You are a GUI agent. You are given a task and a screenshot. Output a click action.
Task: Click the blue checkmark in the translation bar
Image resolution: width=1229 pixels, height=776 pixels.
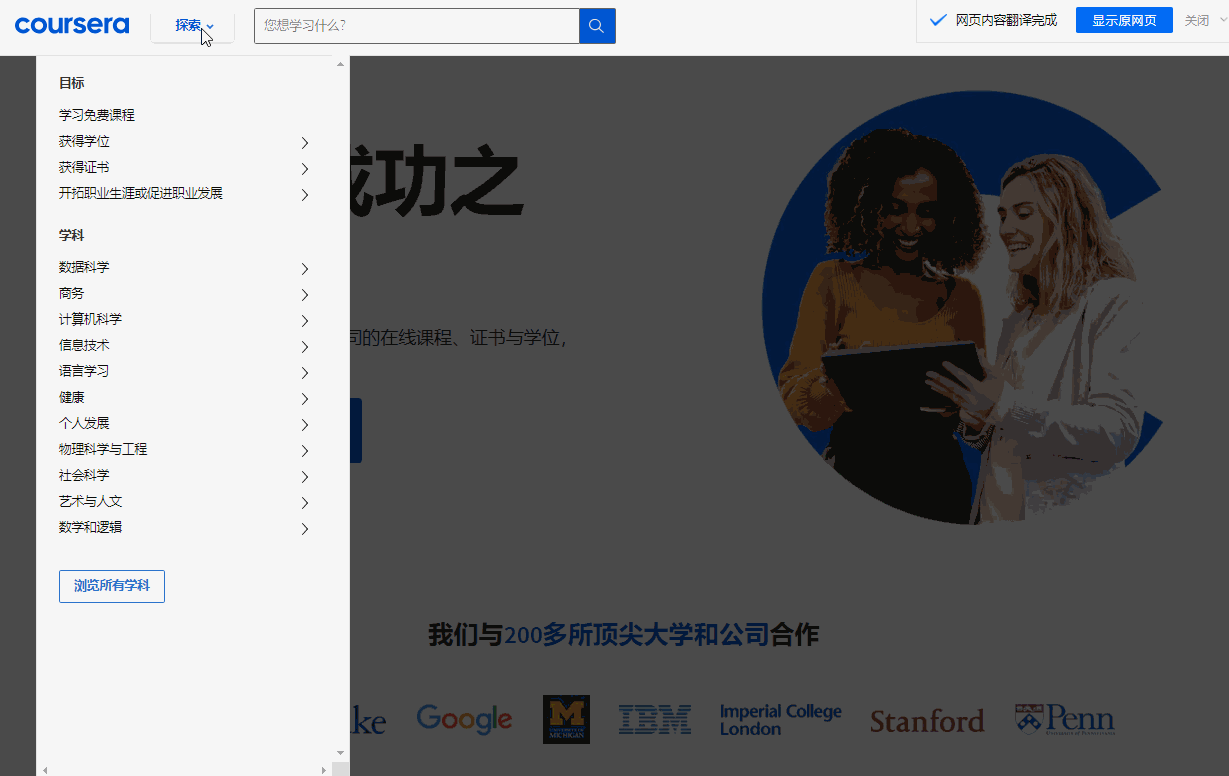coord(937,18)
